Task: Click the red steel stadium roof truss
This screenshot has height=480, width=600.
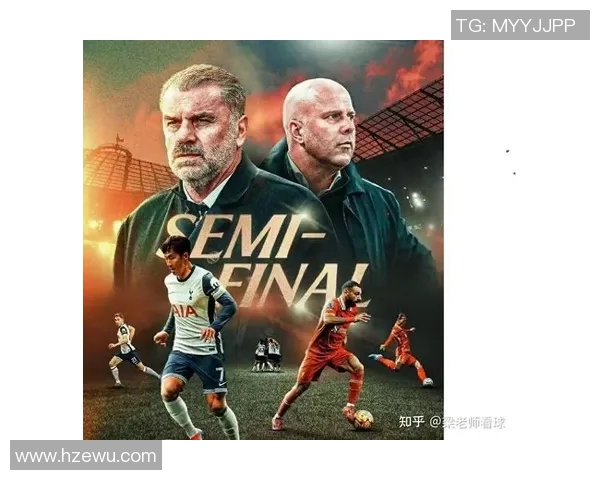Action: pos(398,122)
